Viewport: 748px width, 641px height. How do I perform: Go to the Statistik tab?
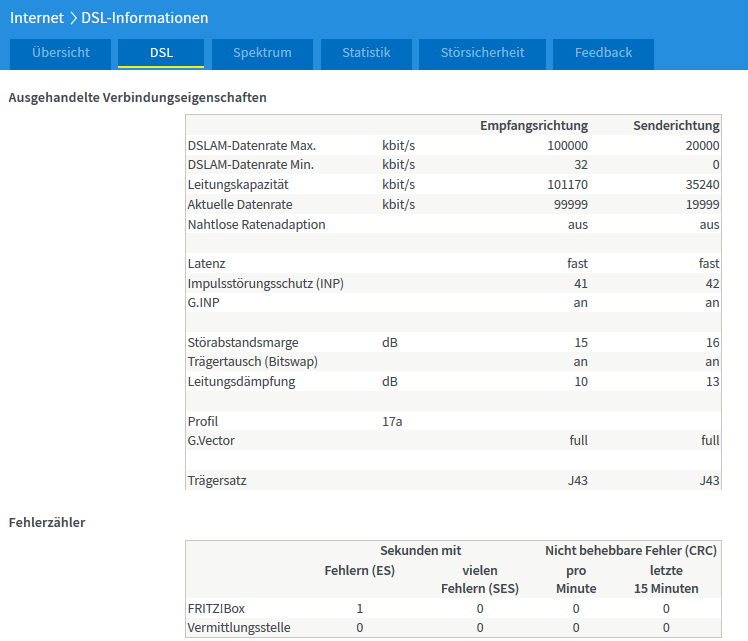[x=365, y=53]
